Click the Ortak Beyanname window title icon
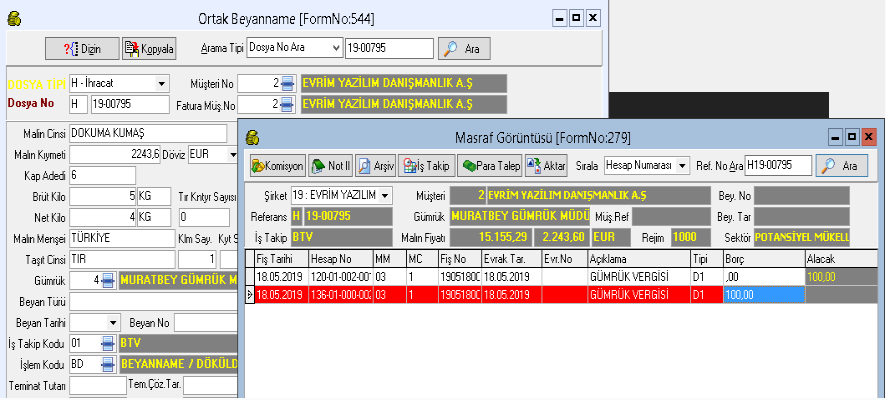Viewport: 886px width, 400px height. (x=14, y=19)
